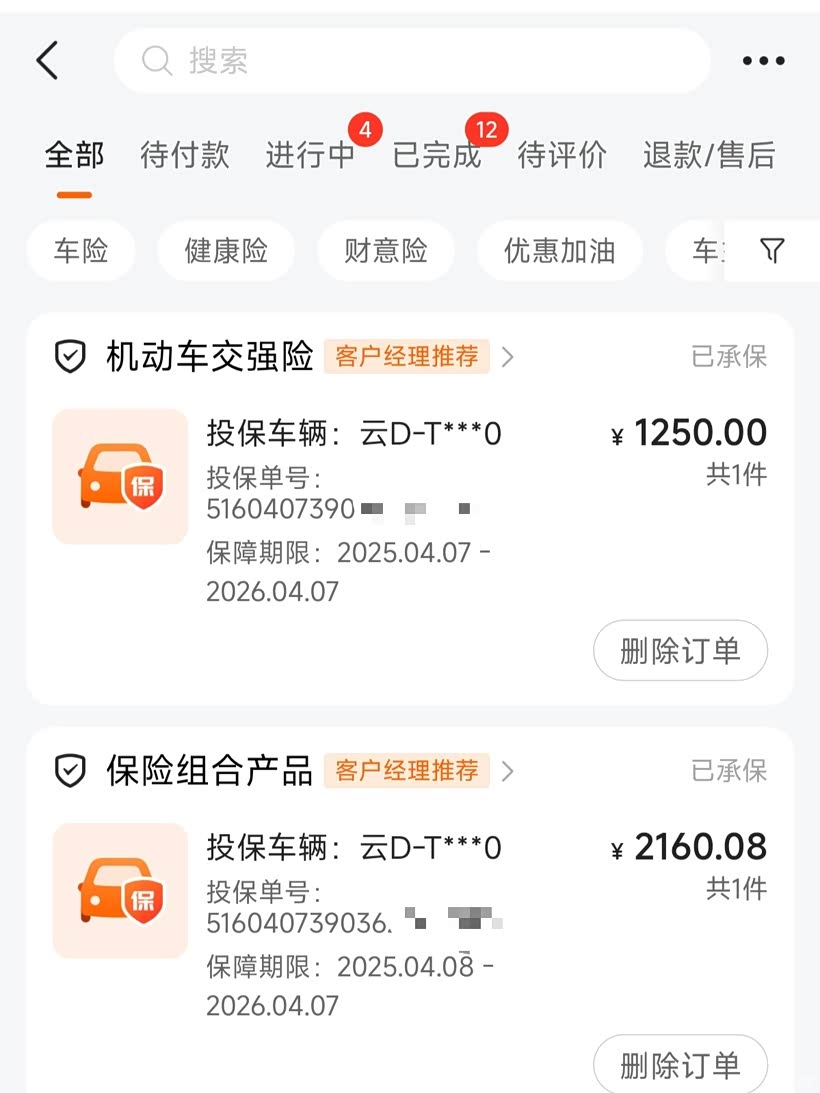Click shield icon beside 机动车交强险
Viewport: 820px width, 1093px height.
click(70, 357)
